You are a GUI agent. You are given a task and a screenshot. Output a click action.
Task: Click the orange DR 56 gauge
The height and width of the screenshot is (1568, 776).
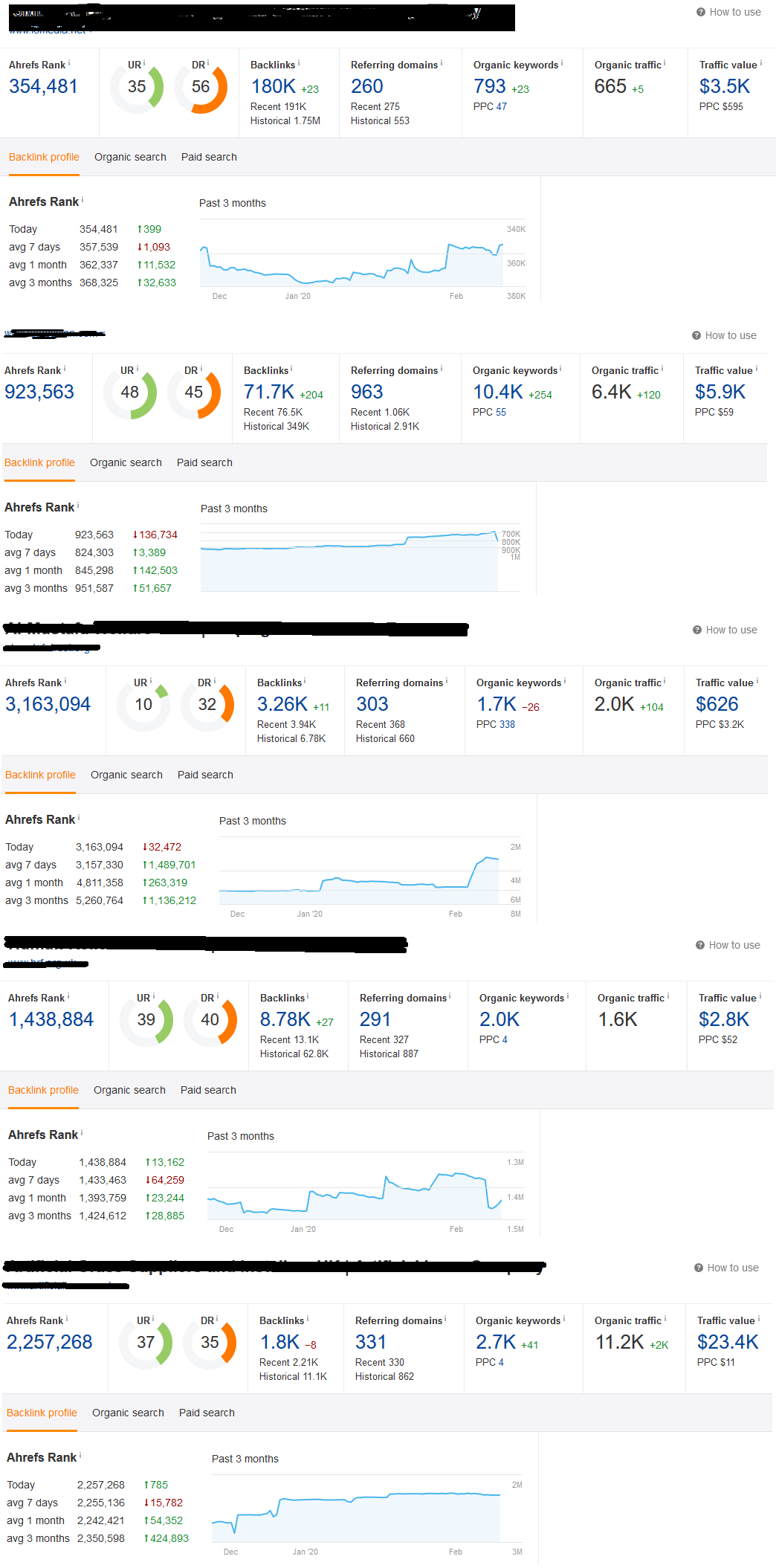201,87
